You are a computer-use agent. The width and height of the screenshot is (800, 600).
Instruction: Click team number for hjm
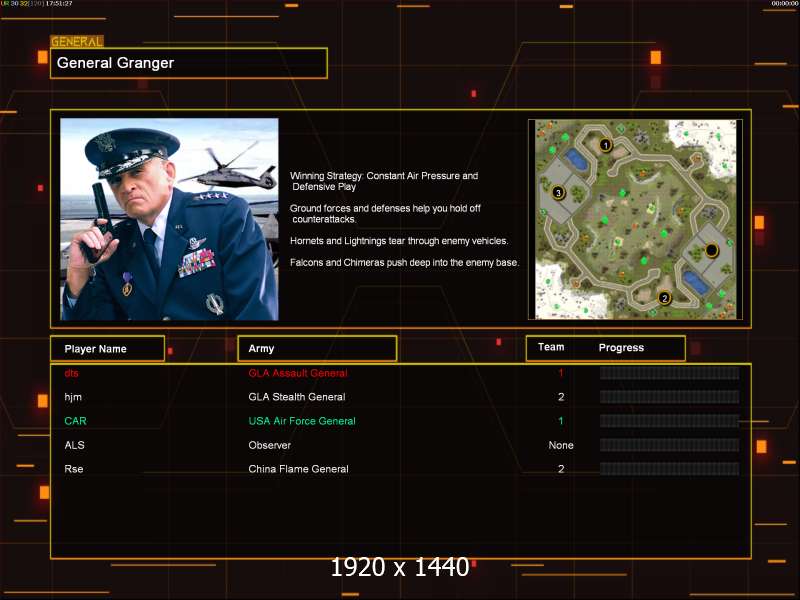pos(561,397)
